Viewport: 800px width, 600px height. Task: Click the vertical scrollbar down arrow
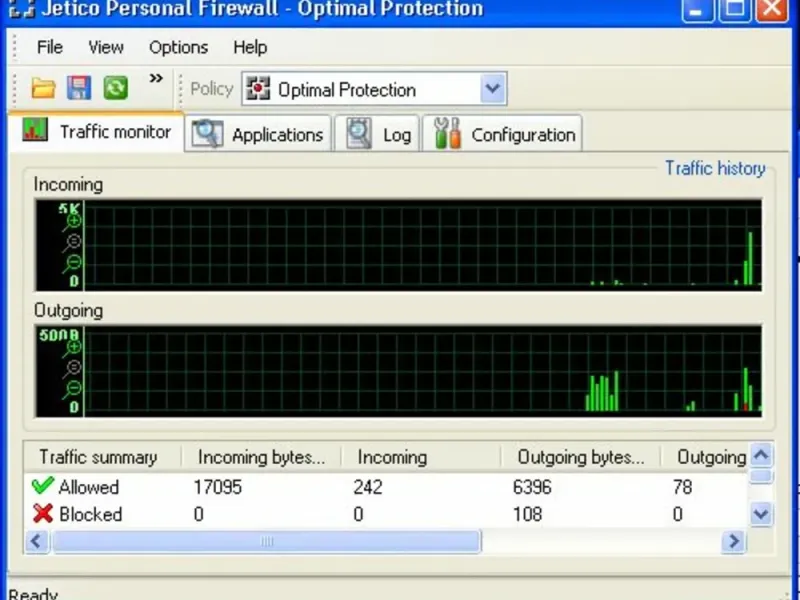click(x=761, y=514)
